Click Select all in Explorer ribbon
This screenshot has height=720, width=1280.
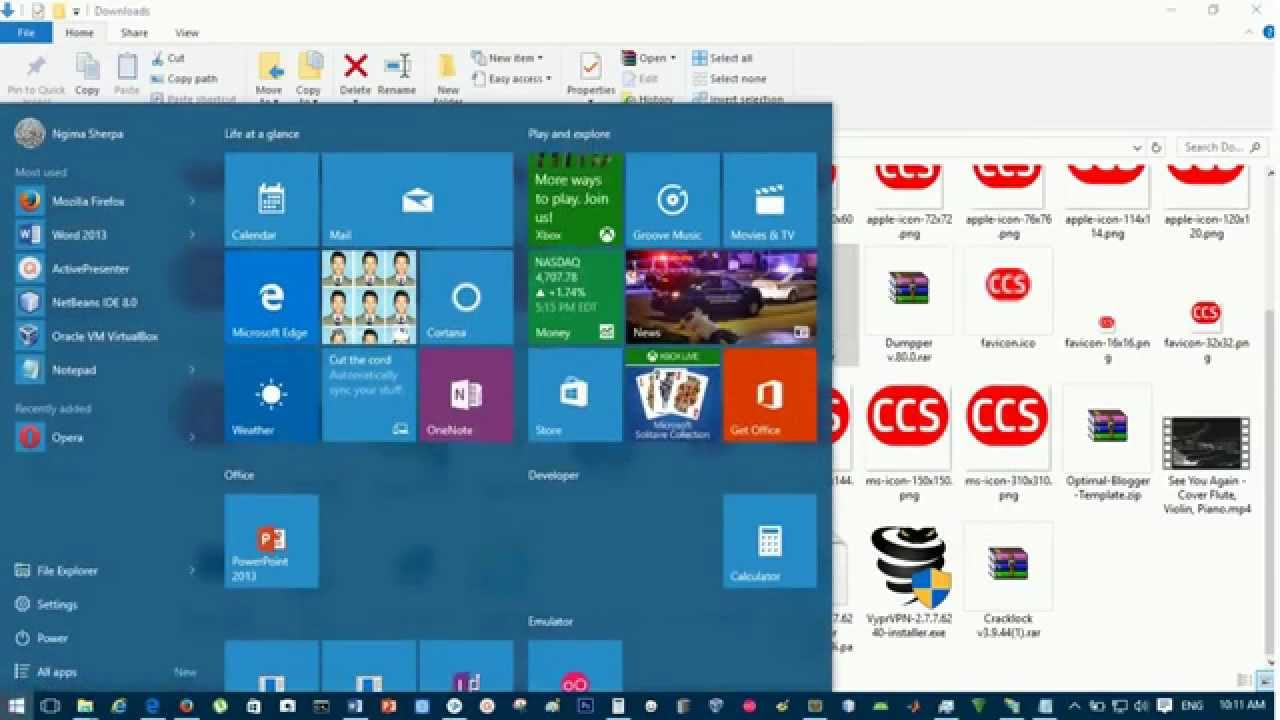(x=723, y=58)
